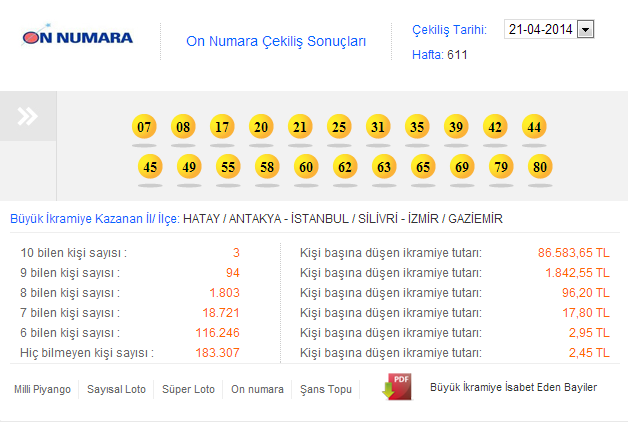This screenshot has height=422, width=628.
Task: Open the Milli Piyango tab
Action: (42, 389)
